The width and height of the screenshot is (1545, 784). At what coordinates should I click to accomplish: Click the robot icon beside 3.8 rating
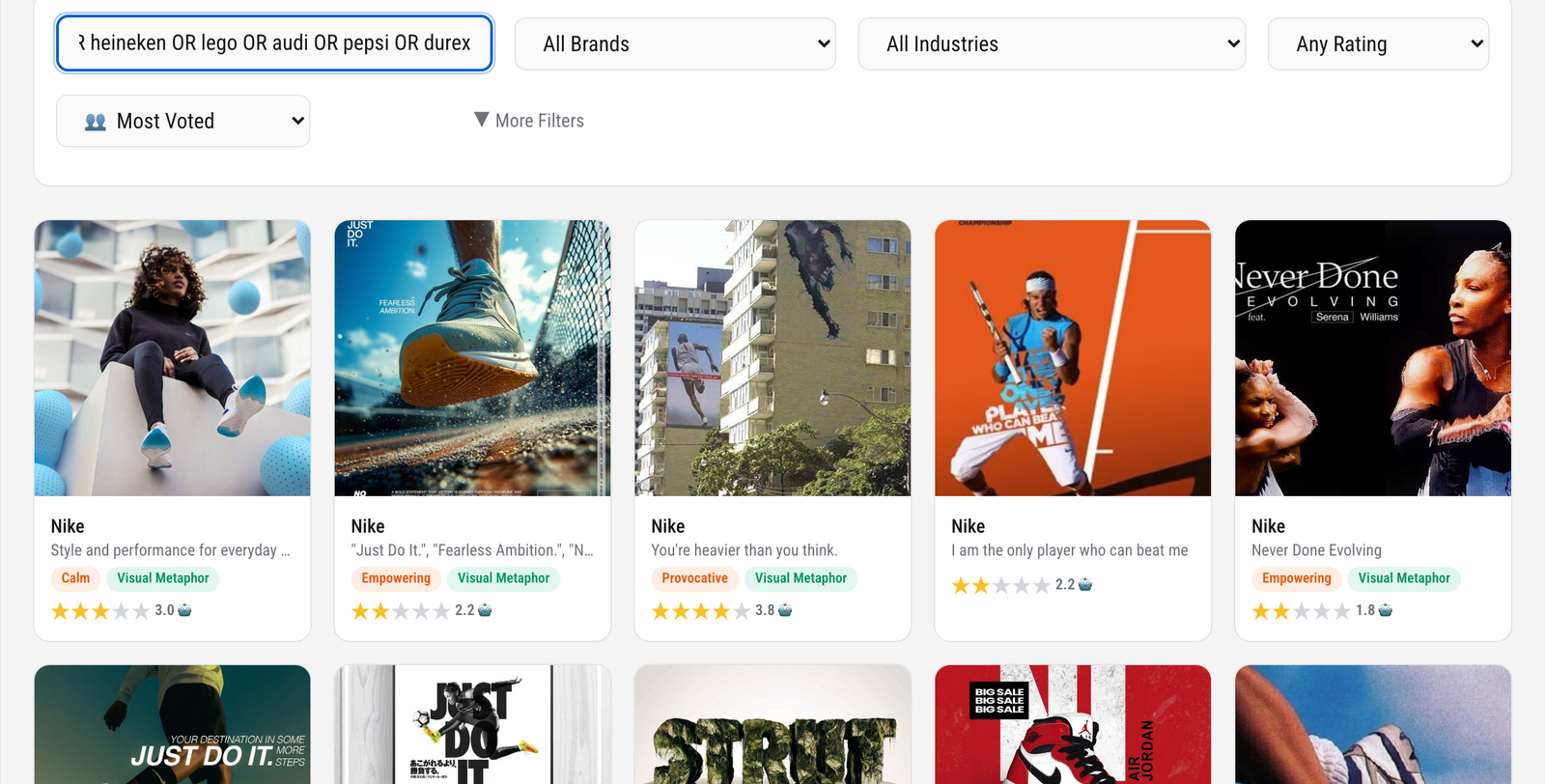click(x=785, y=610)
